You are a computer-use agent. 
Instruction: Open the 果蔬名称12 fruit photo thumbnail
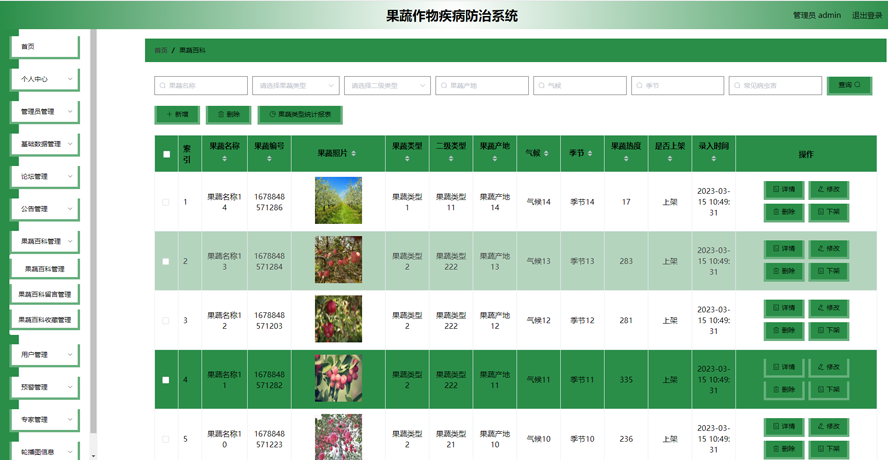click(338, 319)
